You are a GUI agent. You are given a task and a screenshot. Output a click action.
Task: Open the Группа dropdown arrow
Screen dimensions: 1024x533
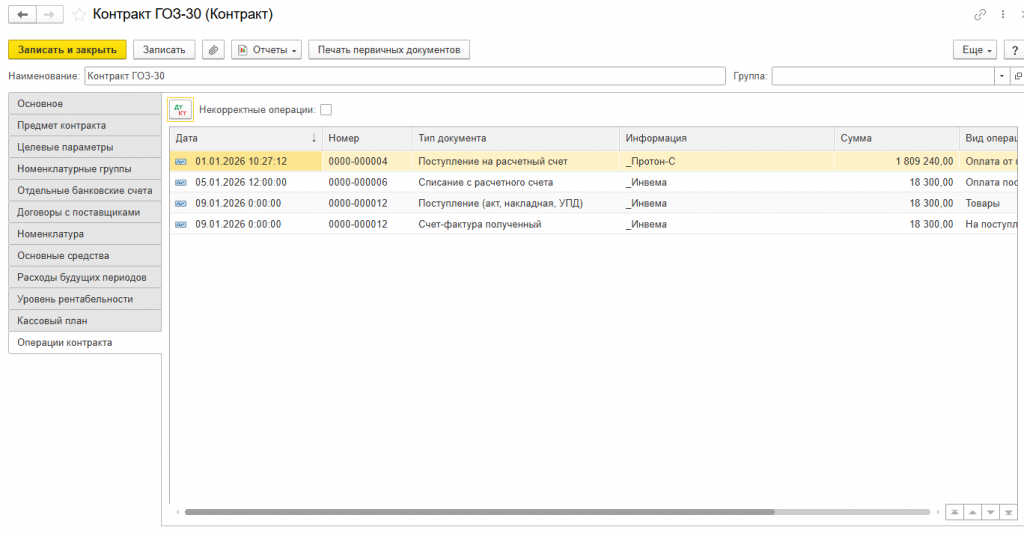pos(1002,76)
